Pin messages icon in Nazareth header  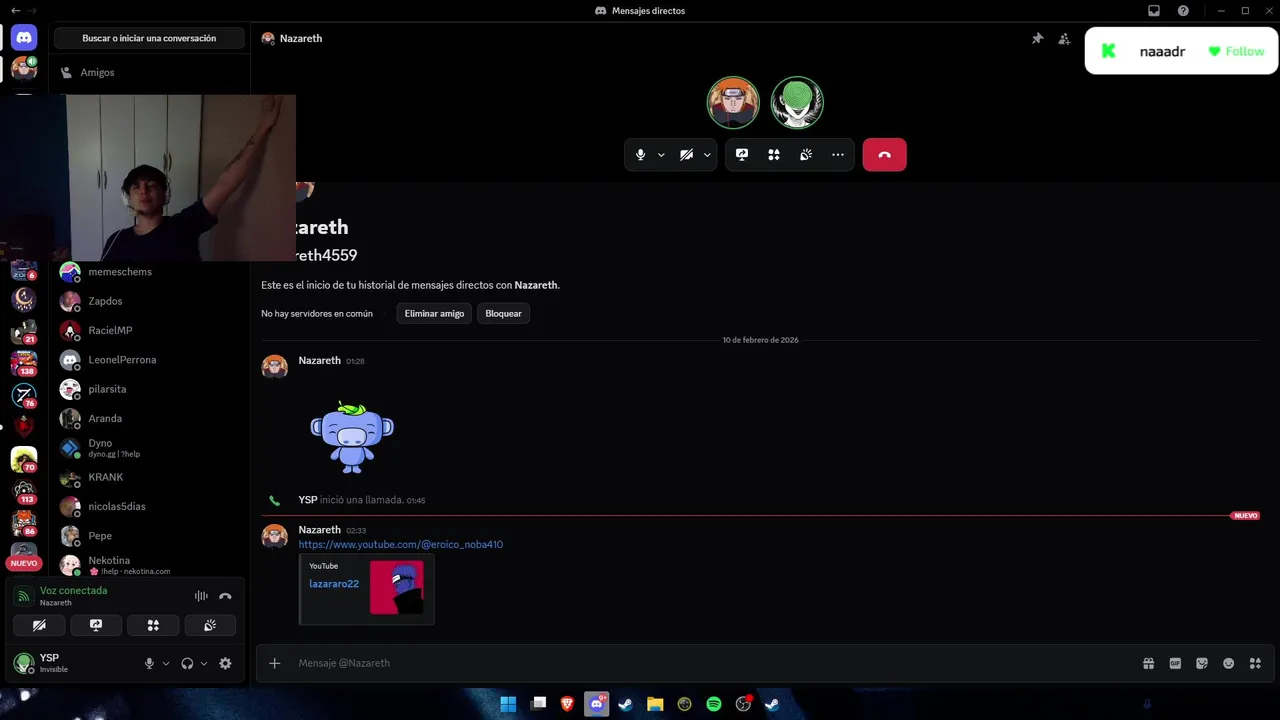coord(1037,39)
